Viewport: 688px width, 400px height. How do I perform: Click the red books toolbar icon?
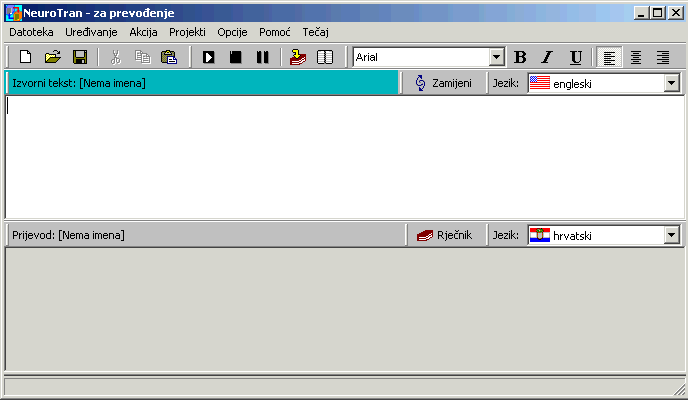[x=298, y=57]
